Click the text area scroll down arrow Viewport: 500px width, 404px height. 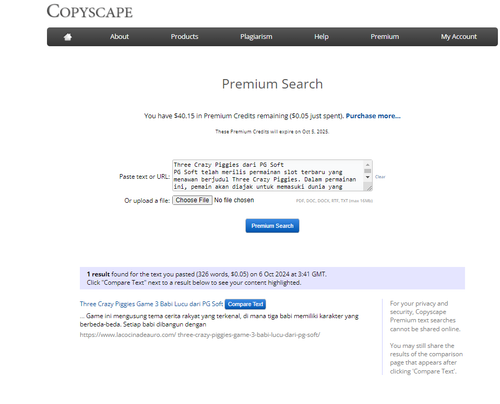[x=368, y=177]
